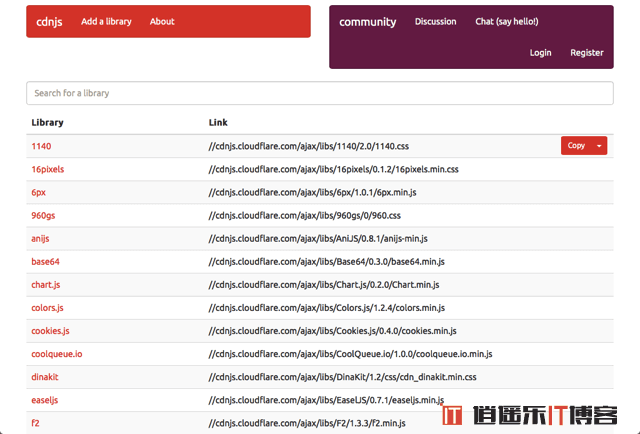The image size is (640, 434).
Task: Open the coolqueue.io library page
Action: point(57,354)
